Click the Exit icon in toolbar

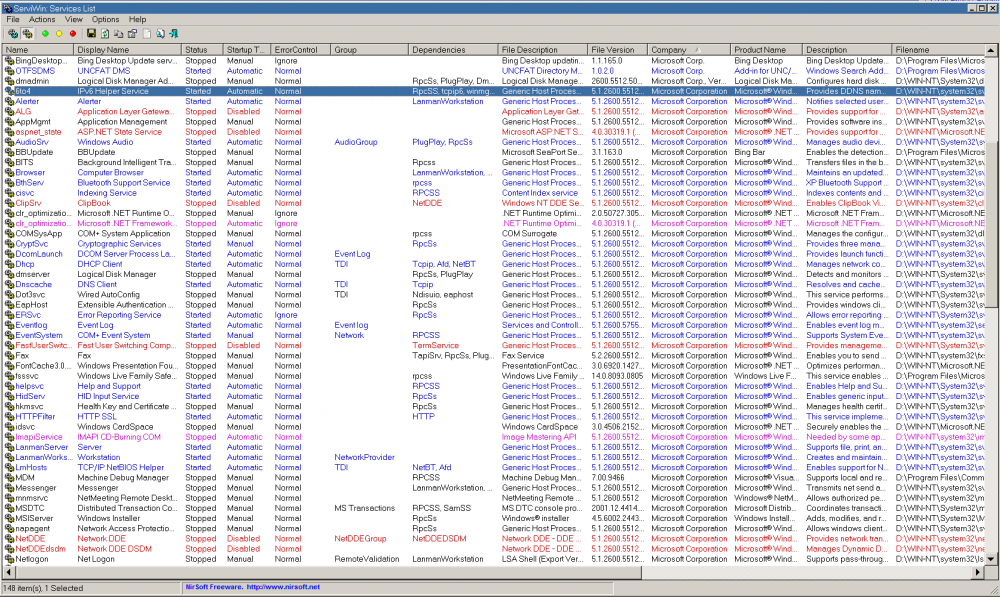(173, 33)
